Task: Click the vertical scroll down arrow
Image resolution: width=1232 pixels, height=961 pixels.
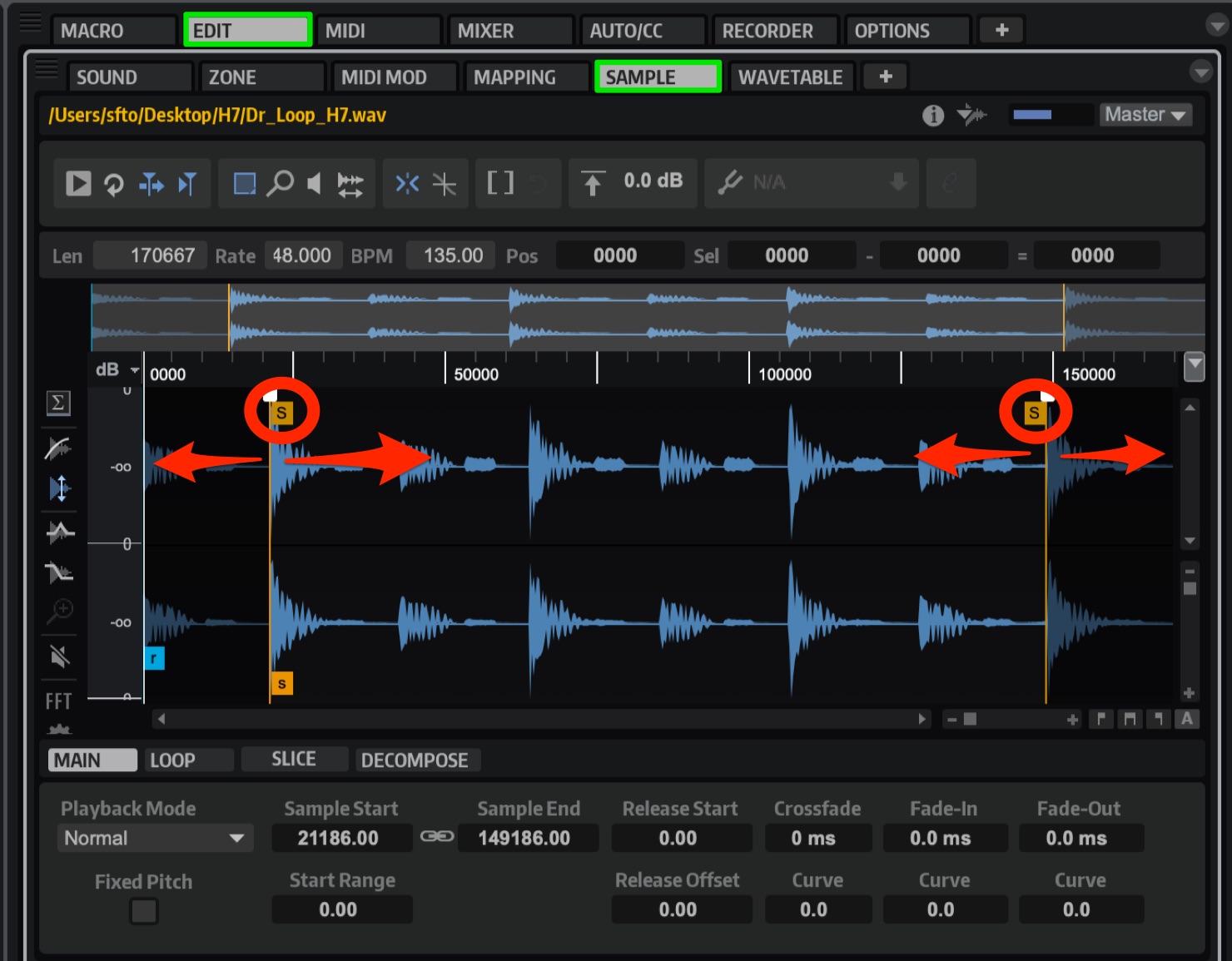Action: point(1190,541)
